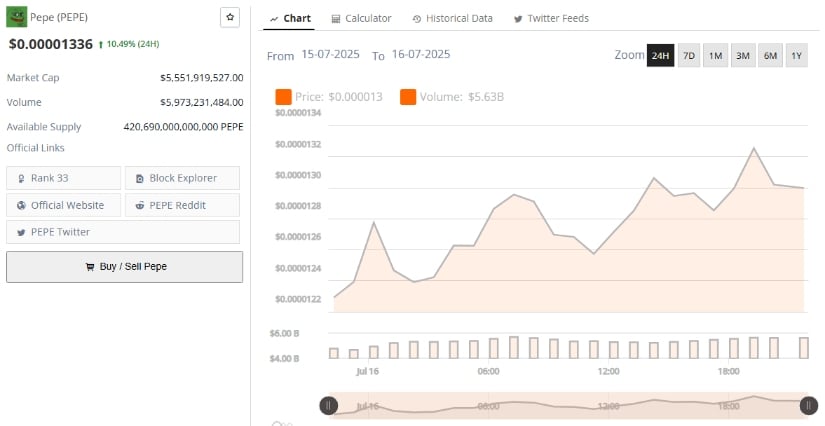
Task: Open the Block Explorer link
Action: click(x=182, y=178)
